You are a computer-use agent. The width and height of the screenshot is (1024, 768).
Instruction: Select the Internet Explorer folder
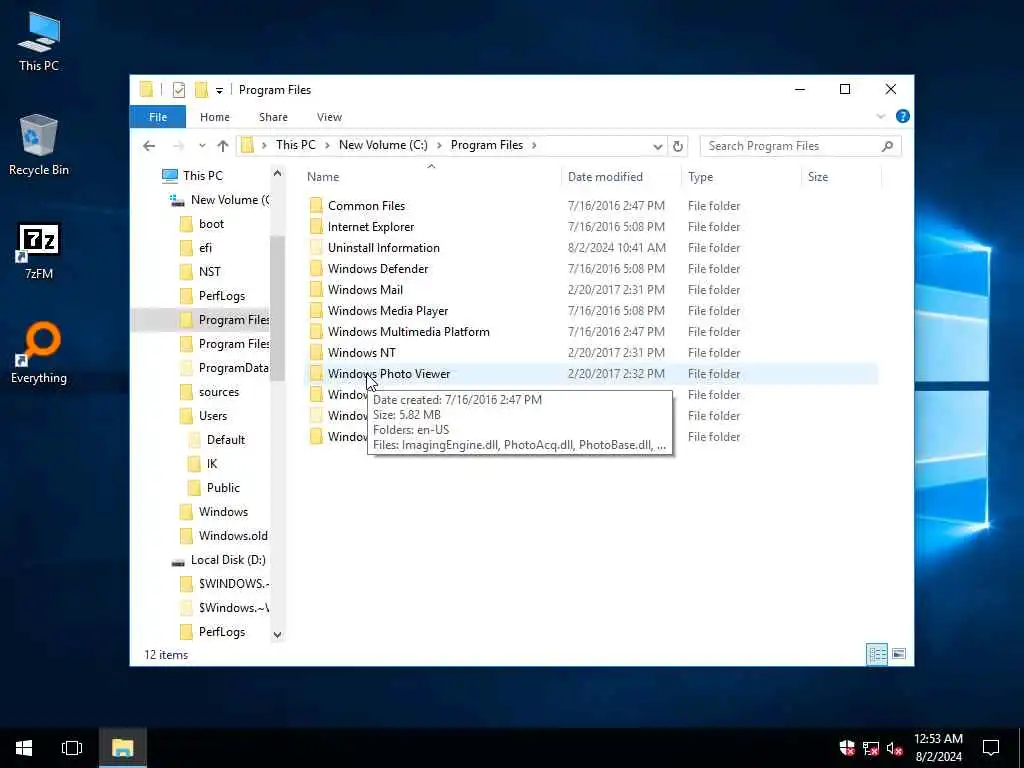point(370,227)
